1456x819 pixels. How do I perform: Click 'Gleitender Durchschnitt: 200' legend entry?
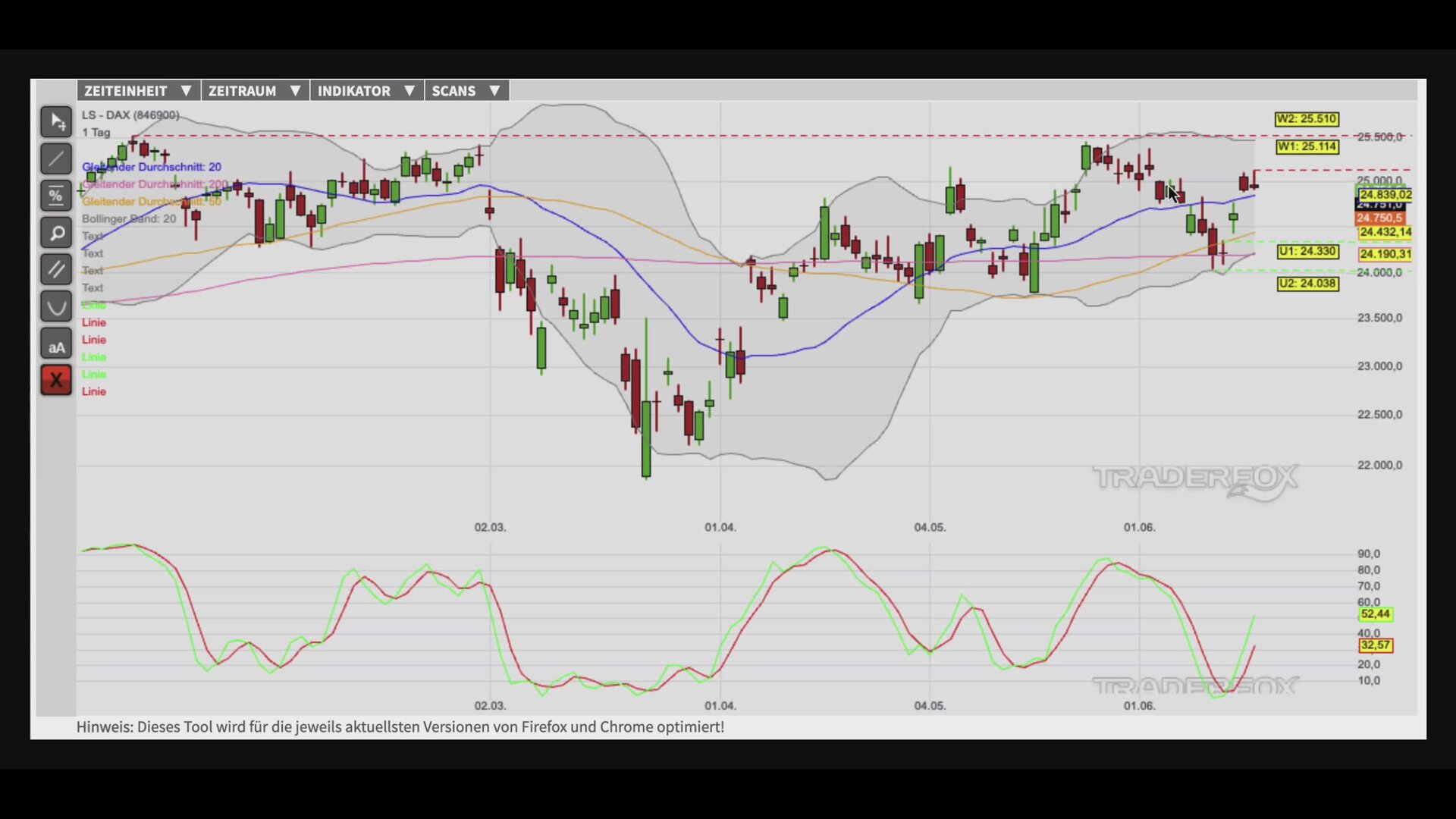coord(155,184)
